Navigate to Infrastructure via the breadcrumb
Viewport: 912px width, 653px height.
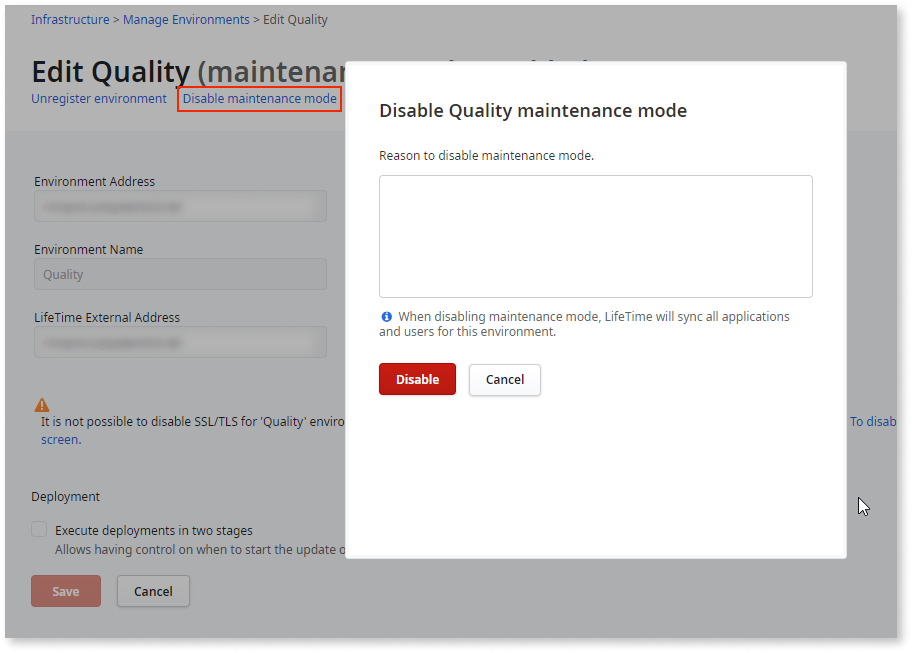pyautogui.click(x=70, y=19)
